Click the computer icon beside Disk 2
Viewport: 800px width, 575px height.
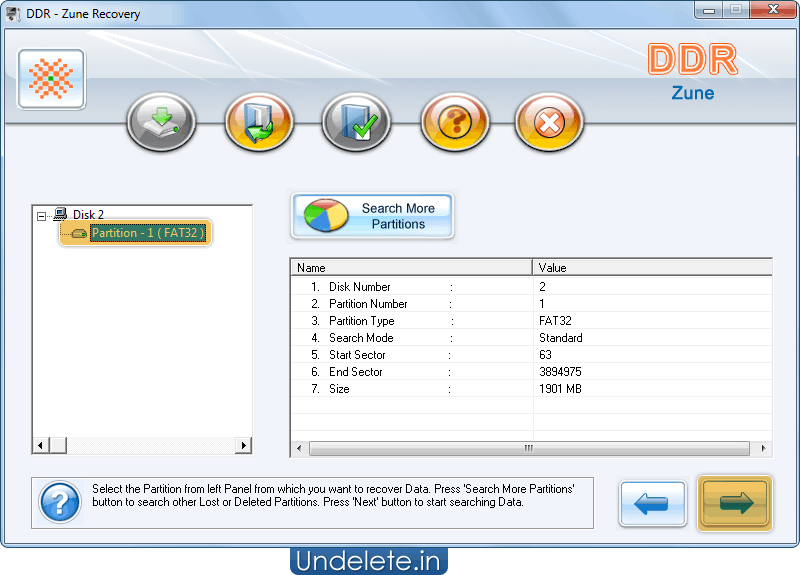coord(60,214)
